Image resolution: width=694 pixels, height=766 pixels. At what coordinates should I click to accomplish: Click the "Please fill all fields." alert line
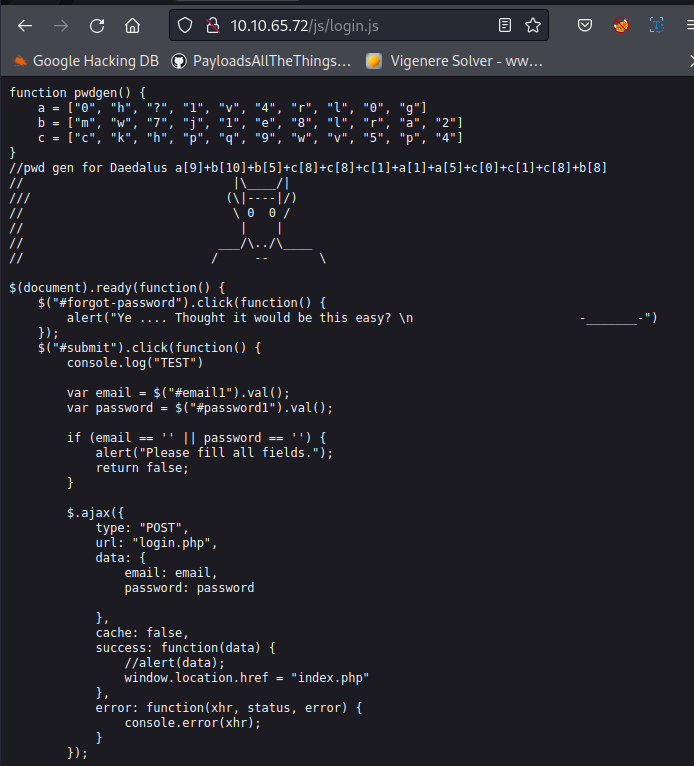coord(213,452)
